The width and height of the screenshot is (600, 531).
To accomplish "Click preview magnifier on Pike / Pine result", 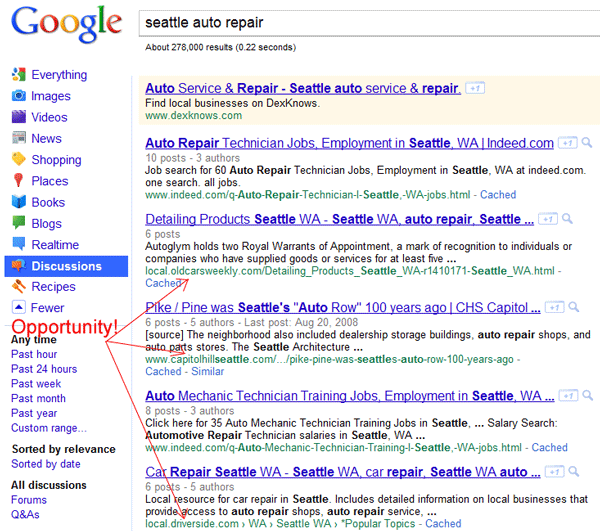I will (x=574, y=307).
